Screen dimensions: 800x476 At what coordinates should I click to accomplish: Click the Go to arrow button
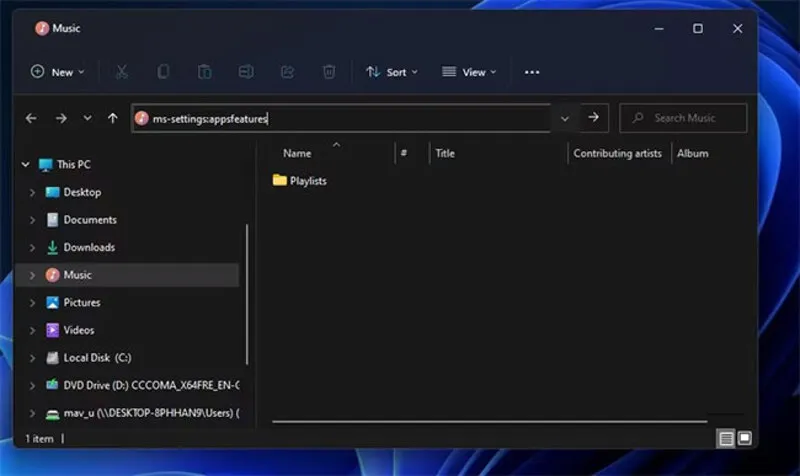pos(593,118)
